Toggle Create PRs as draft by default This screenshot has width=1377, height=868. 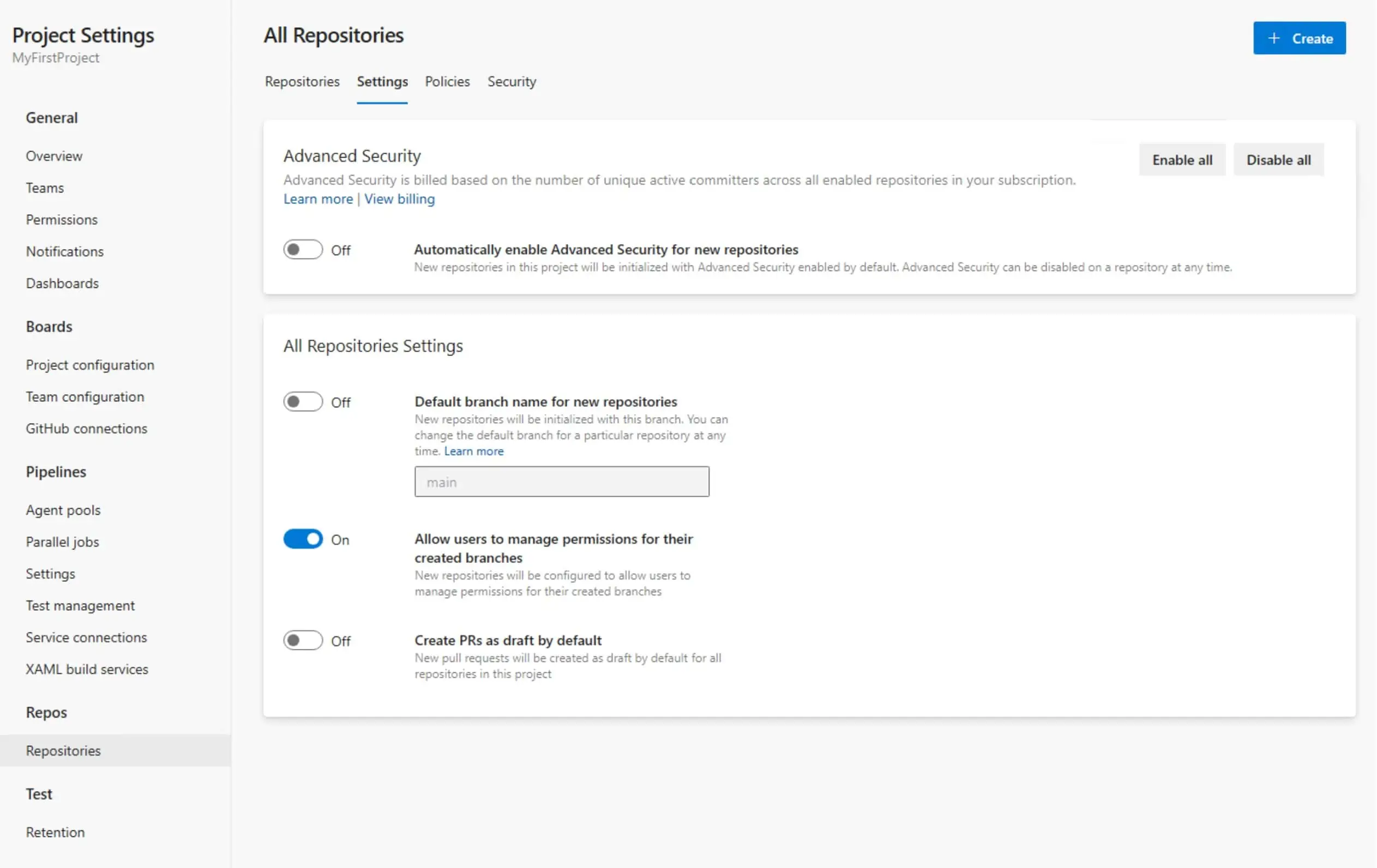(302, 640)
